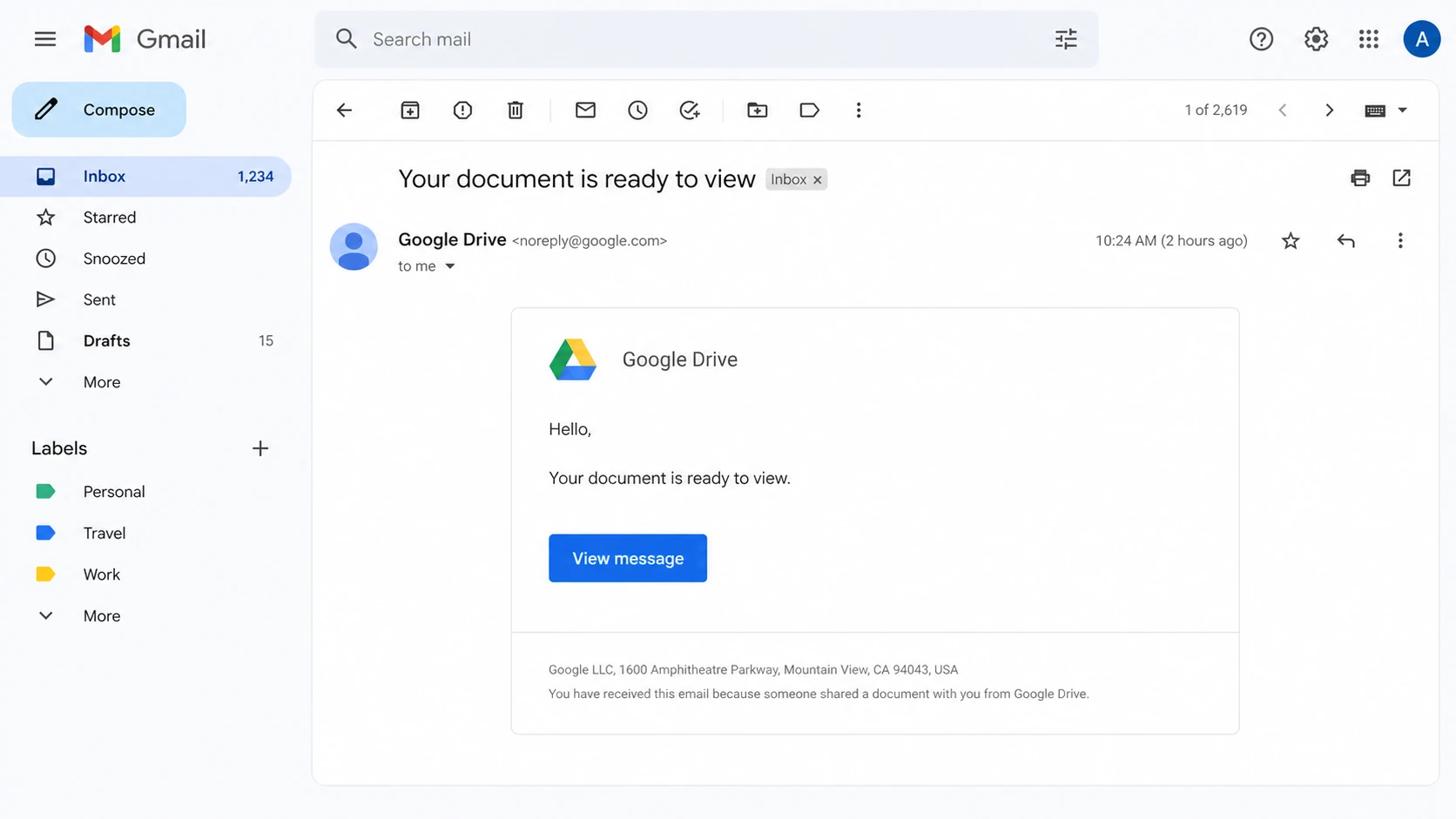Delete this email with trash icon

[516, 110]
